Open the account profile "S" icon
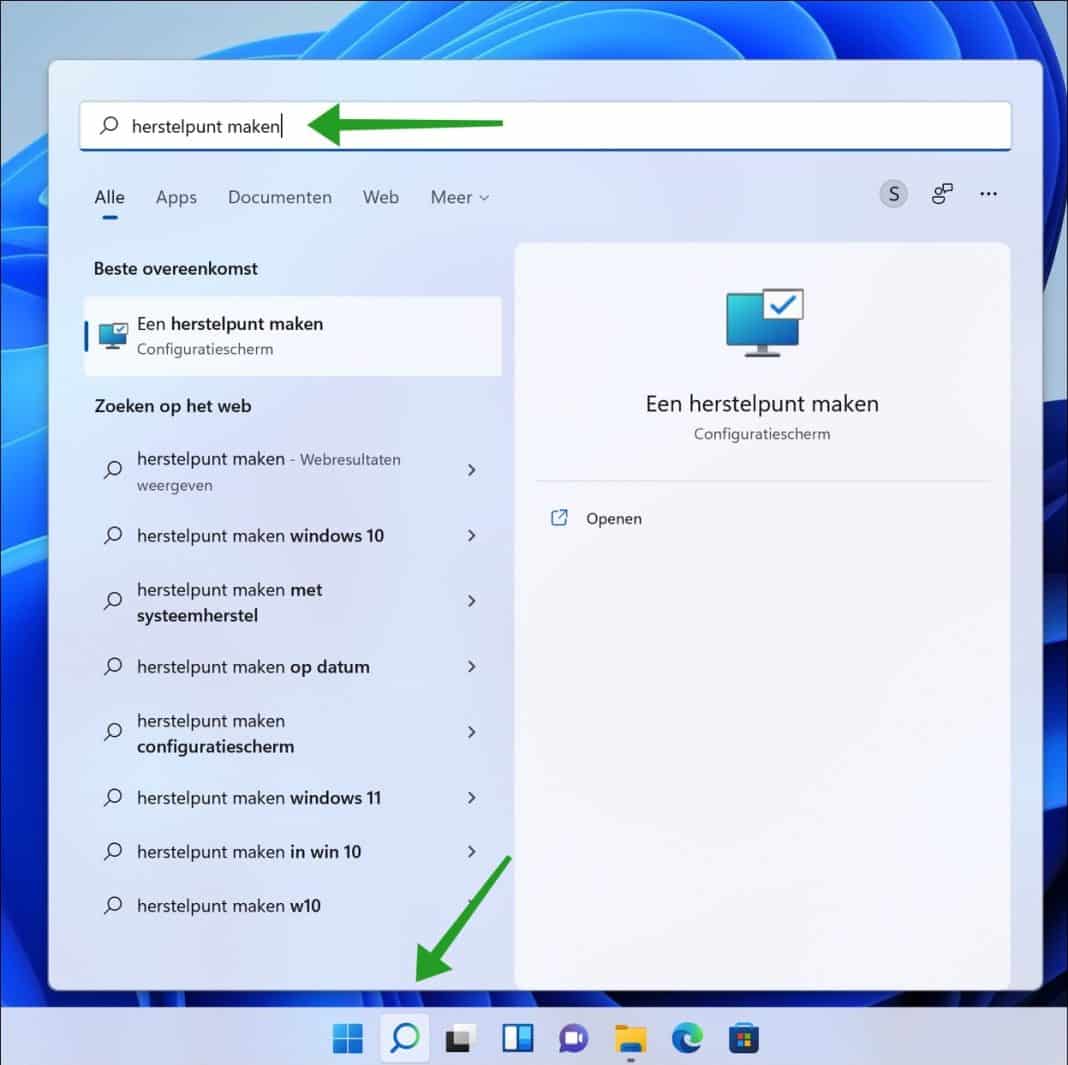The height and width of the screenshot is (1065, 1068). (x=892, y=194)
